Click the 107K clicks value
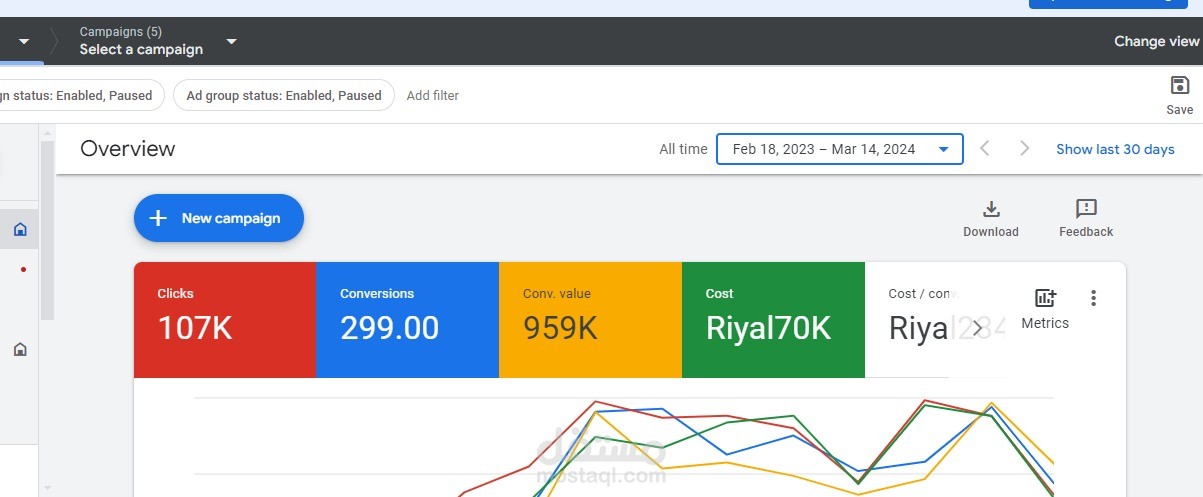This screenshot has height=497, width=1203. [x=195, y=328]
